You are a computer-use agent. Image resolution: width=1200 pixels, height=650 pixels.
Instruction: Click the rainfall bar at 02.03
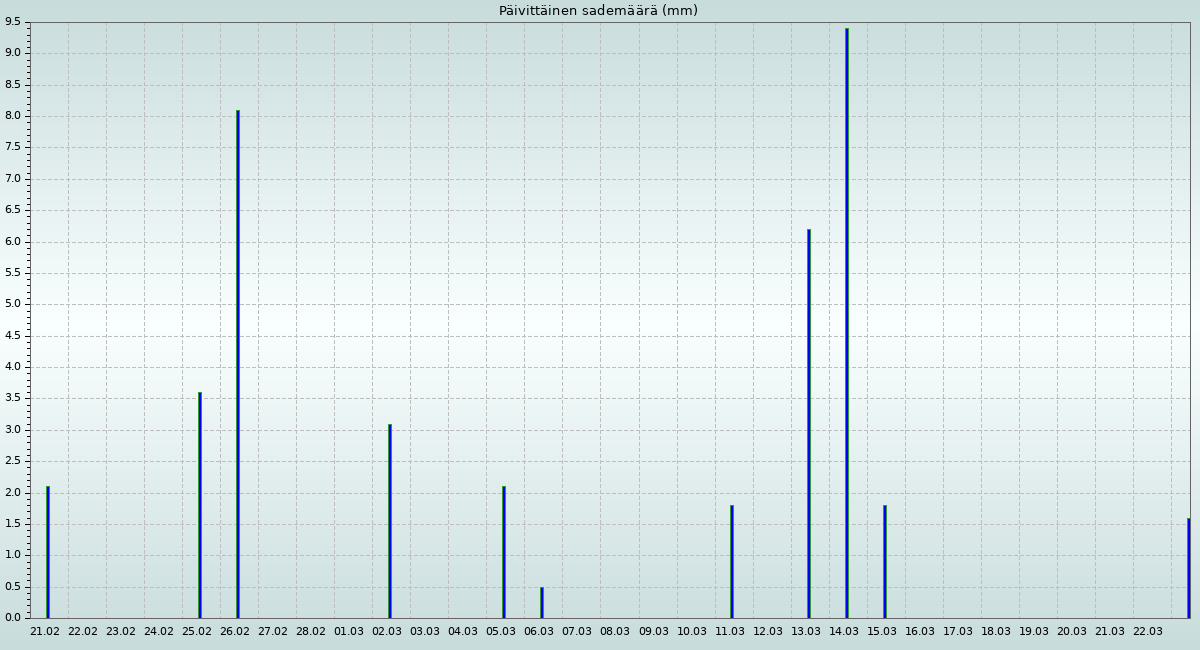pyautogui.click(x=389, y=521)
